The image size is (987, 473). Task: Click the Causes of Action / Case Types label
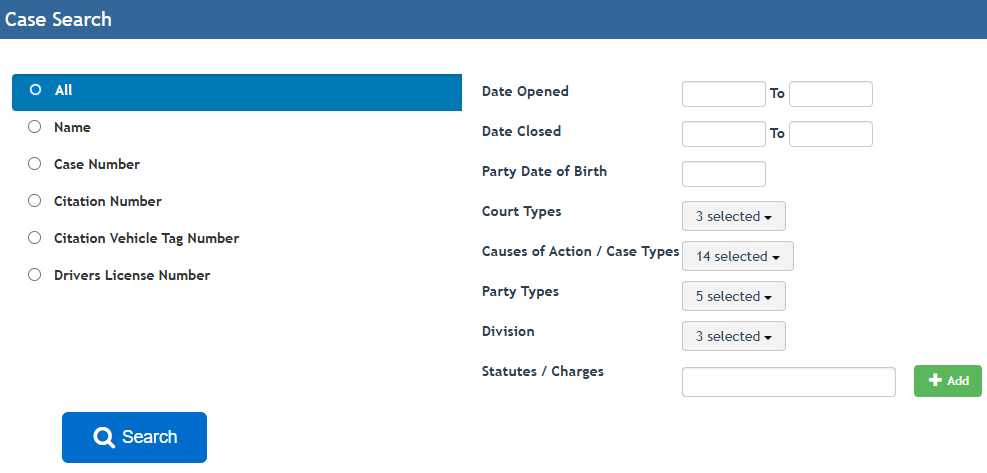click(x=580, y=252)
